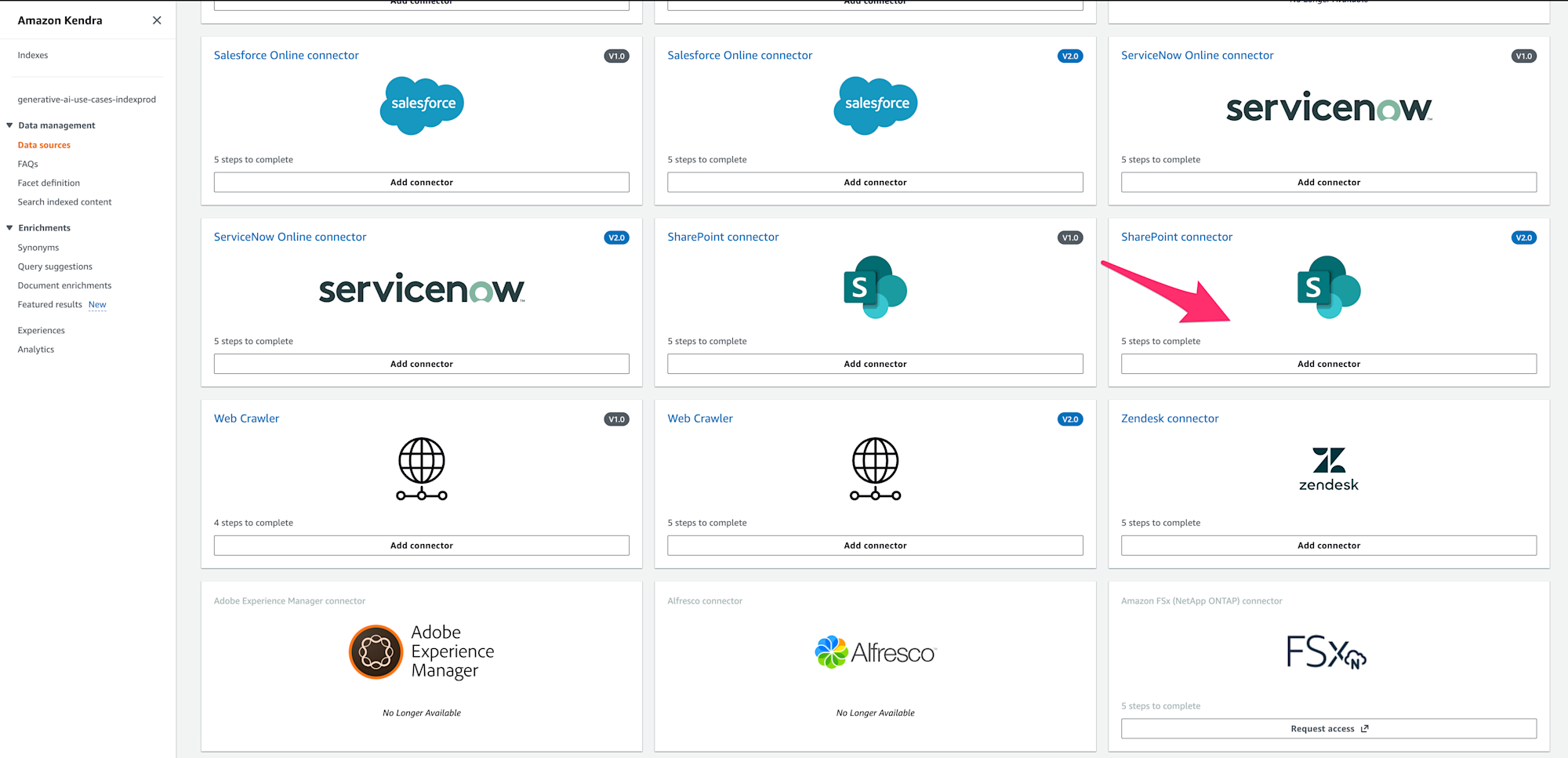Click the Adobe Experience Manager logo
The width and height of the screenshot is (1568, 758).
(422, 651)
